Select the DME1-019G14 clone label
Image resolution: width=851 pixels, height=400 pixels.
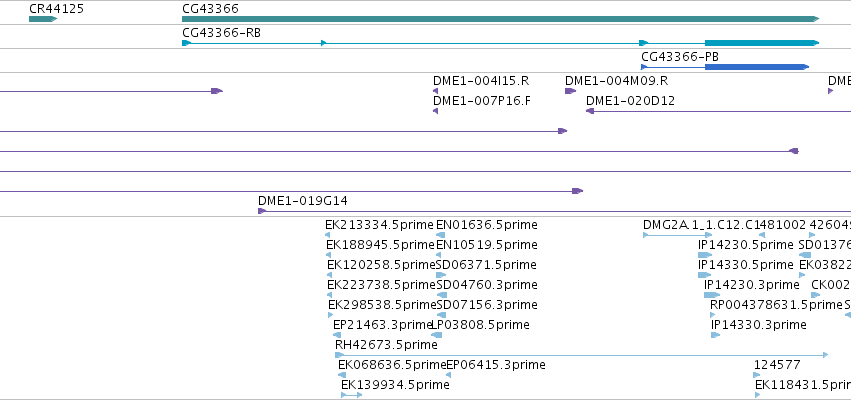click(303, 201)
